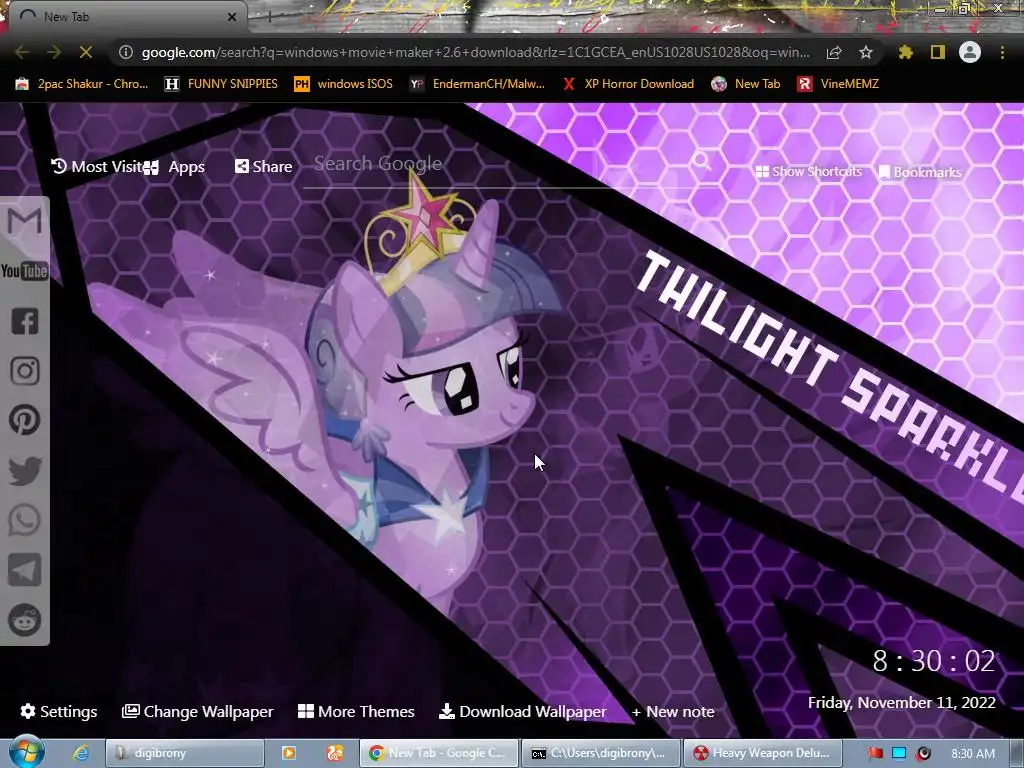Bookmark this tab with the star icon
The image size is (1024, 768).
866,52
